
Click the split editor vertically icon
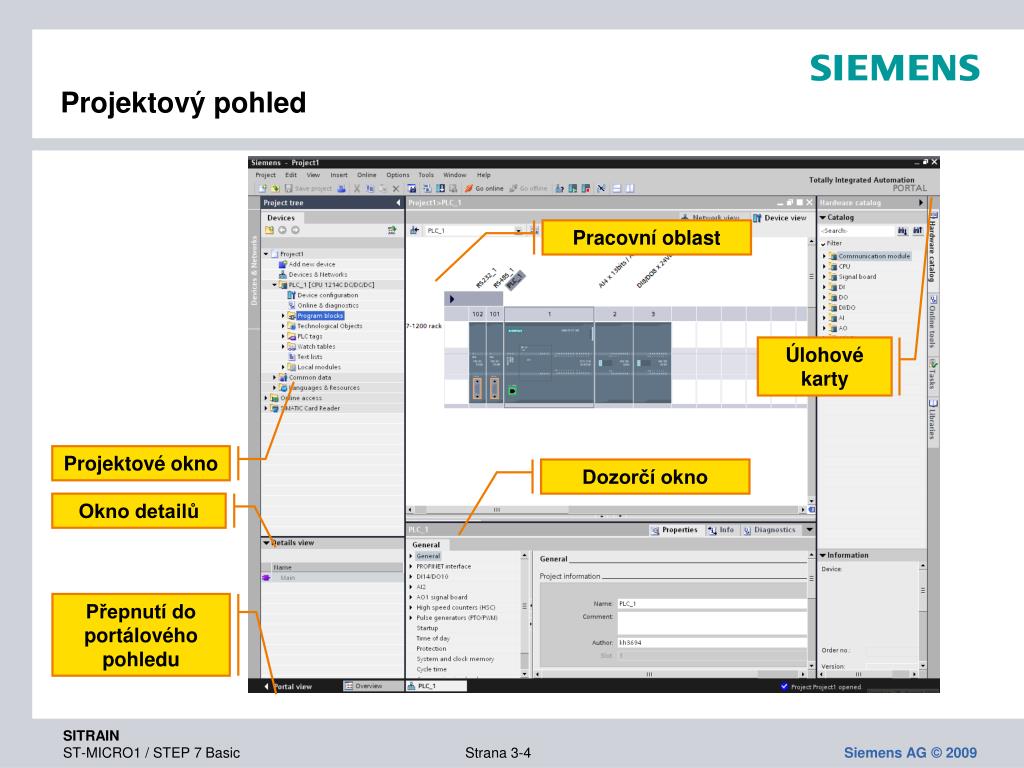pos(630,188)
